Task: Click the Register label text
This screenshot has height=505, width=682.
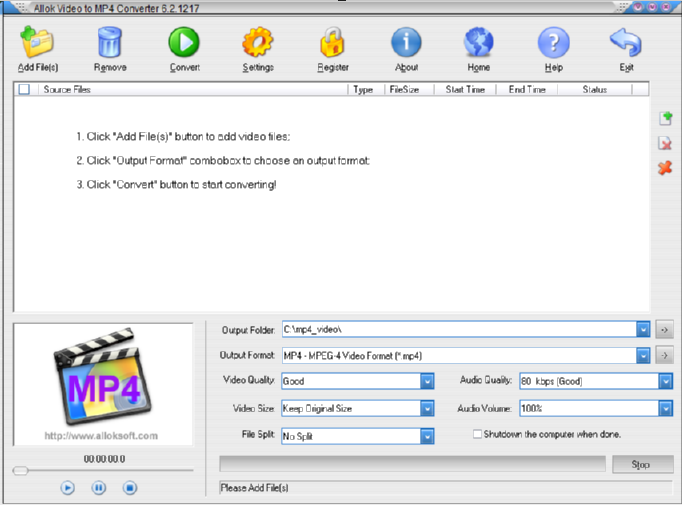Action: 333,67
